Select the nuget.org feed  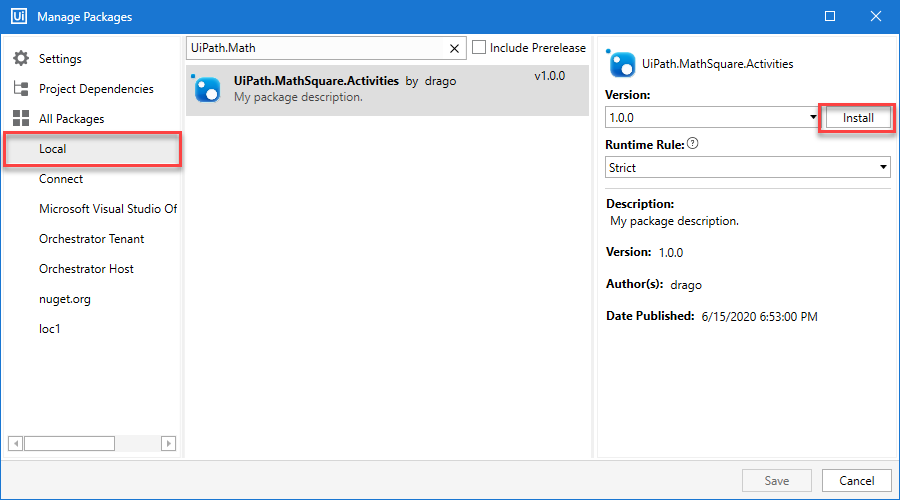(x=64, y=299)
